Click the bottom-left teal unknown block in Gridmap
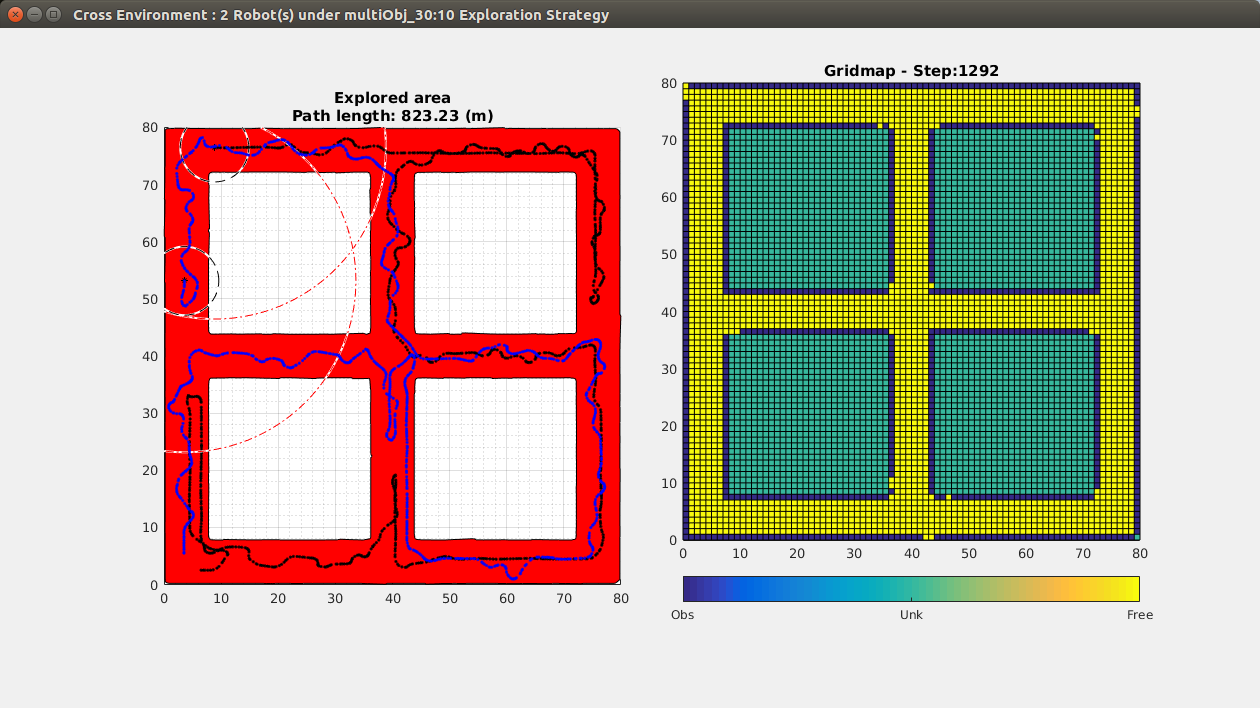 click(x=808, y=413)
